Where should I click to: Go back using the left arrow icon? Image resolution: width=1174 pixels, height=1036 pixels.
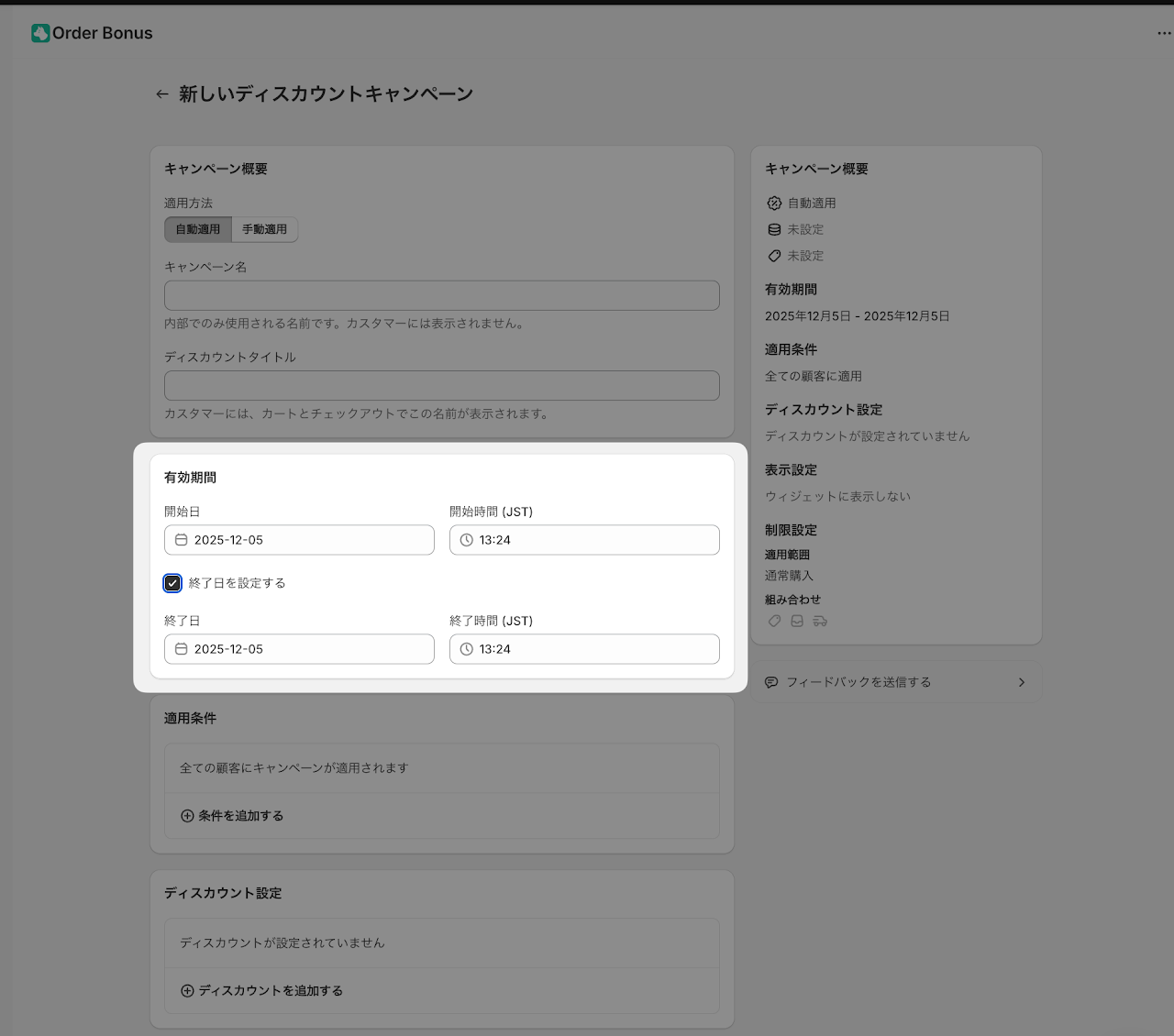162,94
